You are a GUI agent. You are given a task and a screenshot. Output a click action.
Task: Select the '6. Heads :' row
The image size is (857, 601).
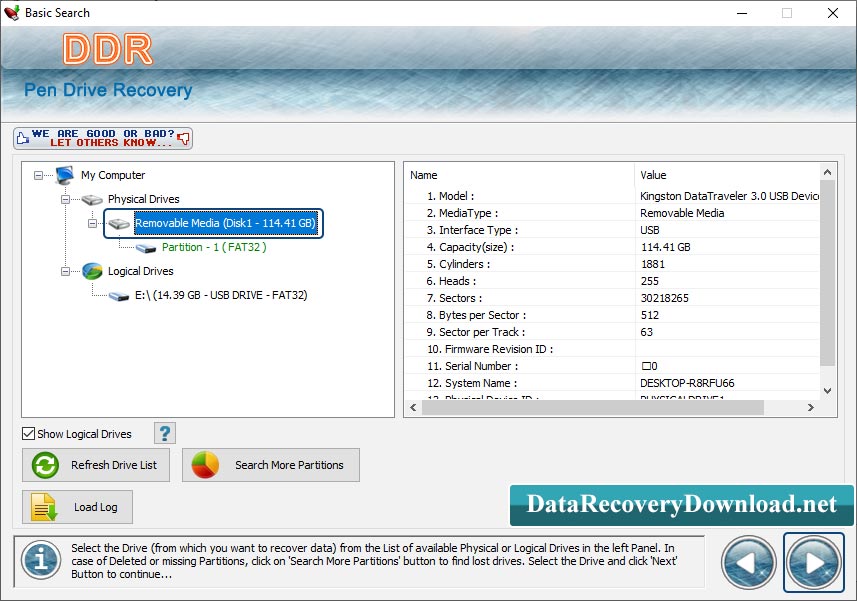[612, 281]
